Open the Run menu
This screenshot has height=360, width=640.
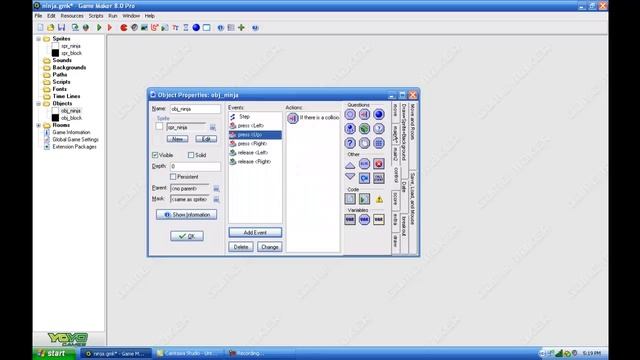tap(113, 16)
